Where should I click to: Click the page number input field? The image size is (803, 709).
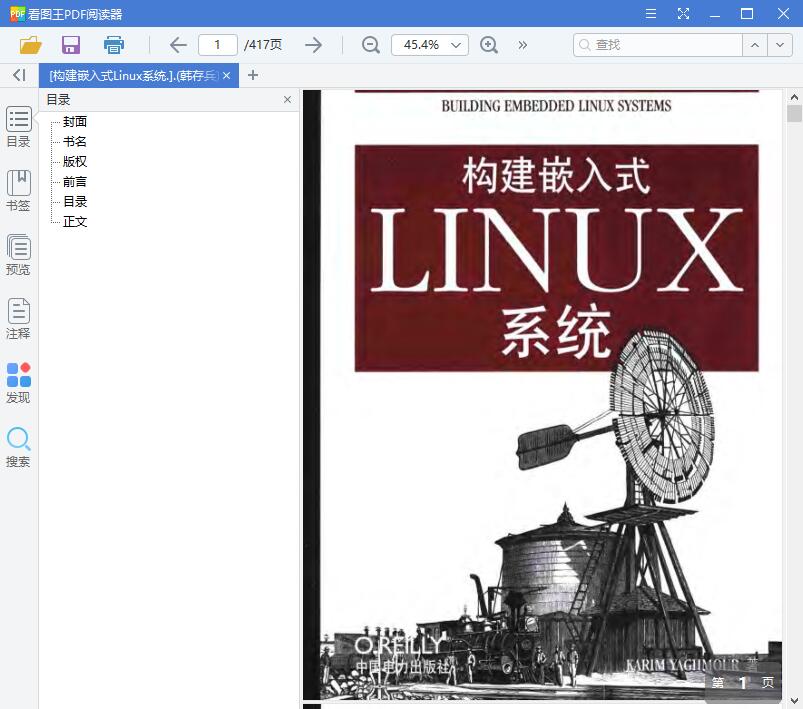pyautogui.click(x=218, y=45)
